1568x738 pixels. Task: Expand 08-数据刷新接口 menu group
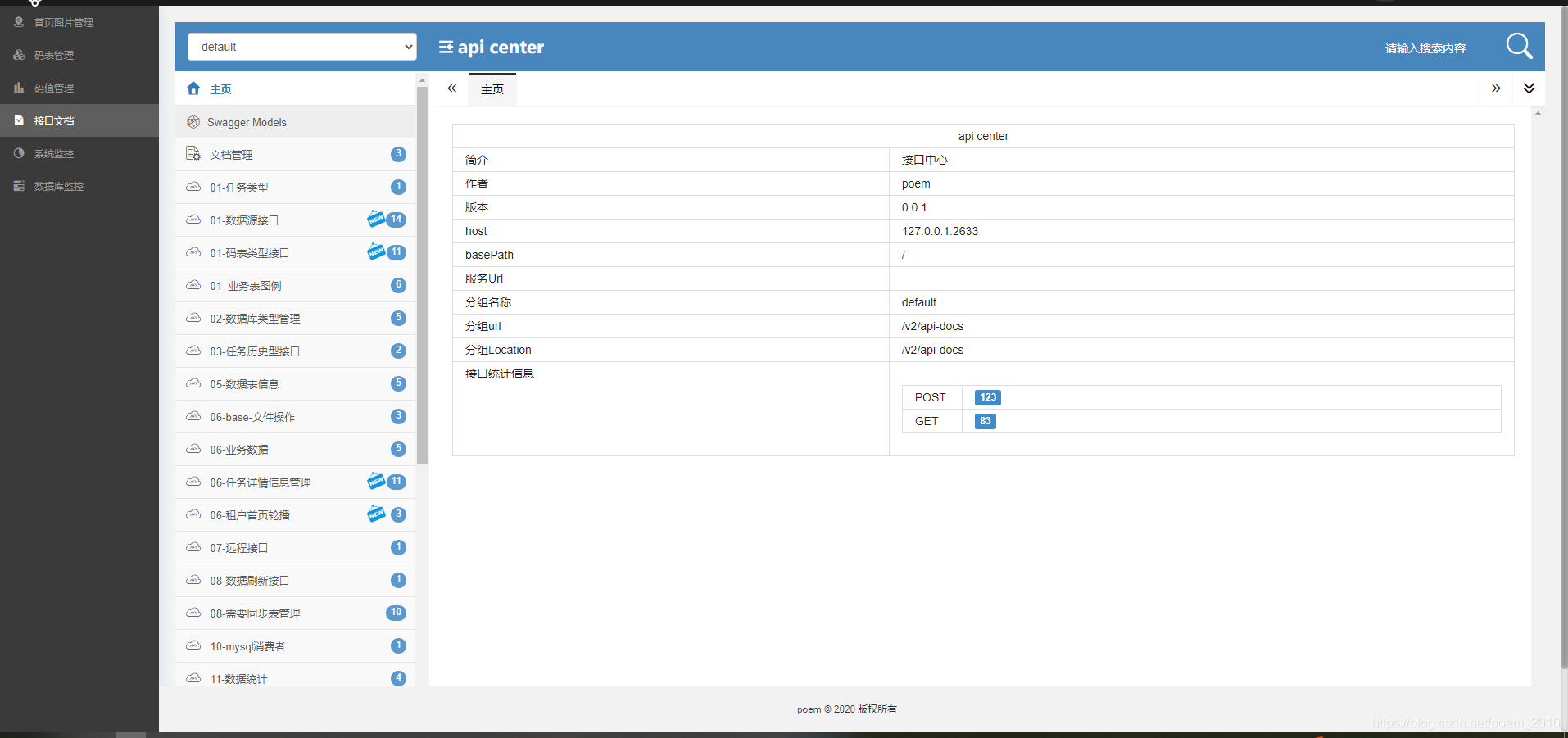(x=296, y=581)
